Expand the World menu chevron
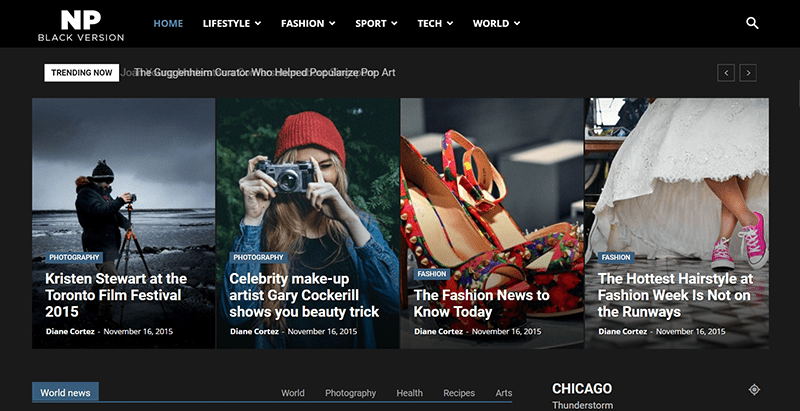The image size is (800, 411). point(517,23)
